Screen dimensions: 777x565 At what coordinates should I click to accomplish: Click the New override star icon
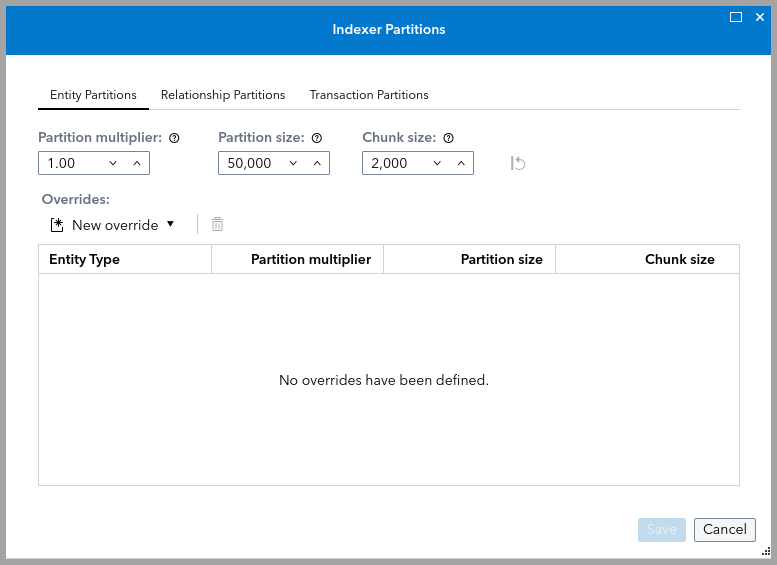coord(57,225)
